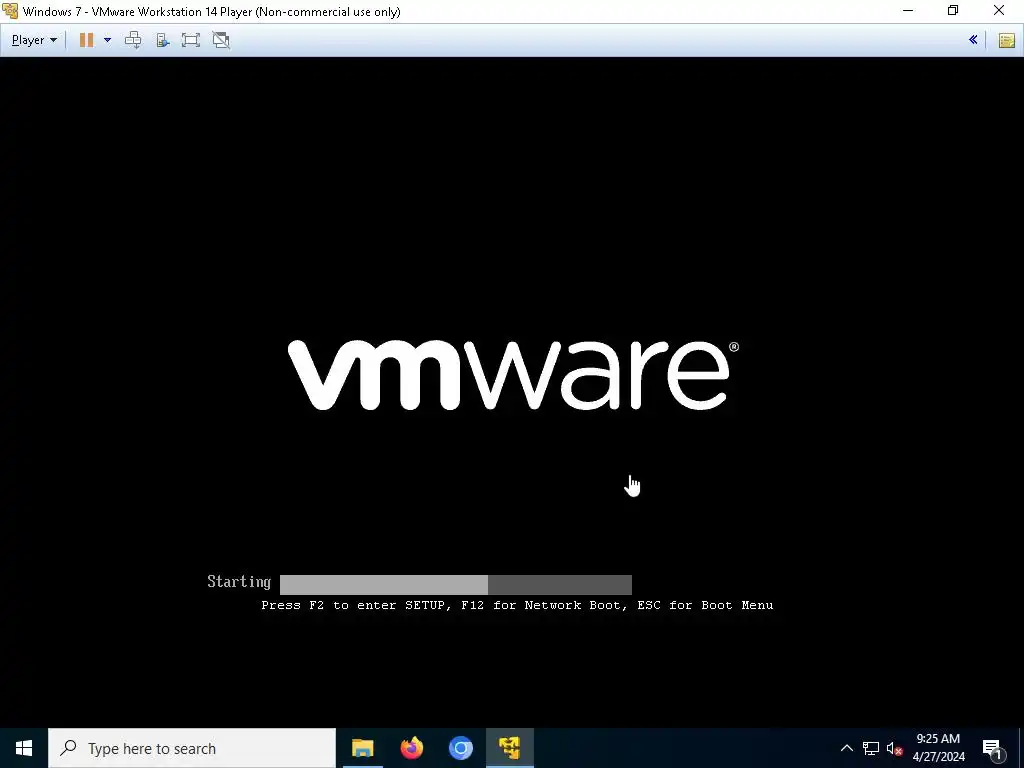Click the muted volume tray icon
This screenshot has width=1024, height=768.
tap(895, 748)
